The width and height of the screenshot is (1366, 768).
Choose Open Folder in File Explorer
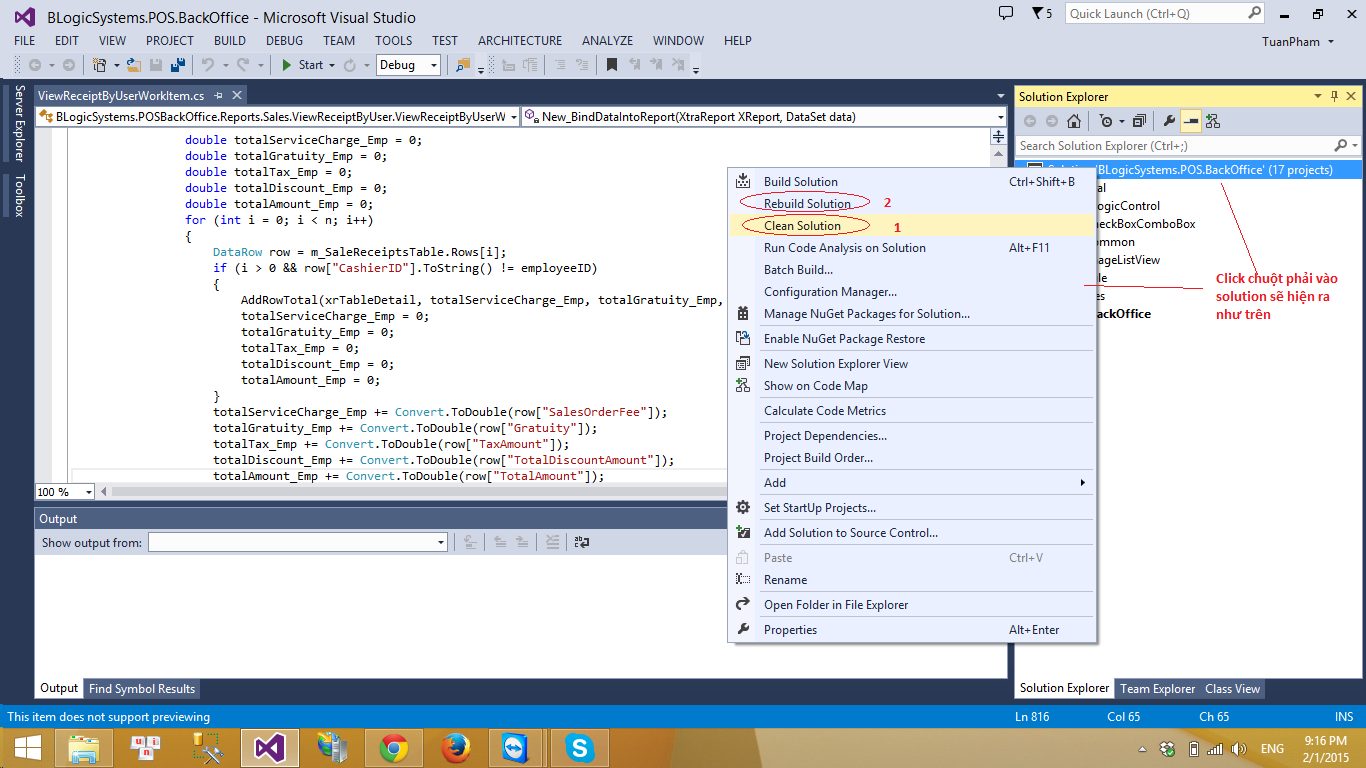pyautogui.click(x=912, y=605)
